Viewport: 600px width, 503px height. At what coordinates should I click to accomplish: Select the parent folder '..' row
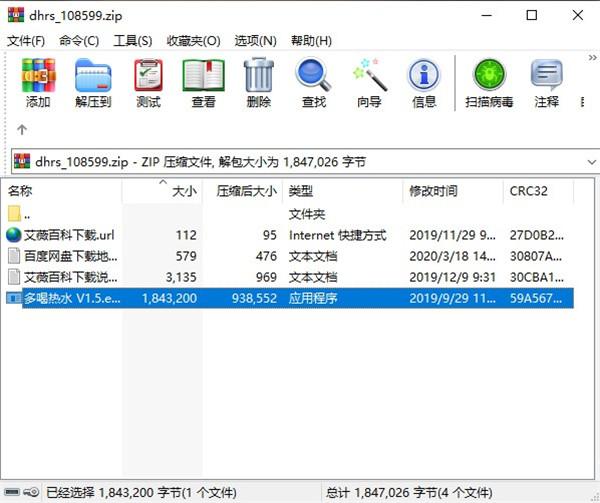287,214
